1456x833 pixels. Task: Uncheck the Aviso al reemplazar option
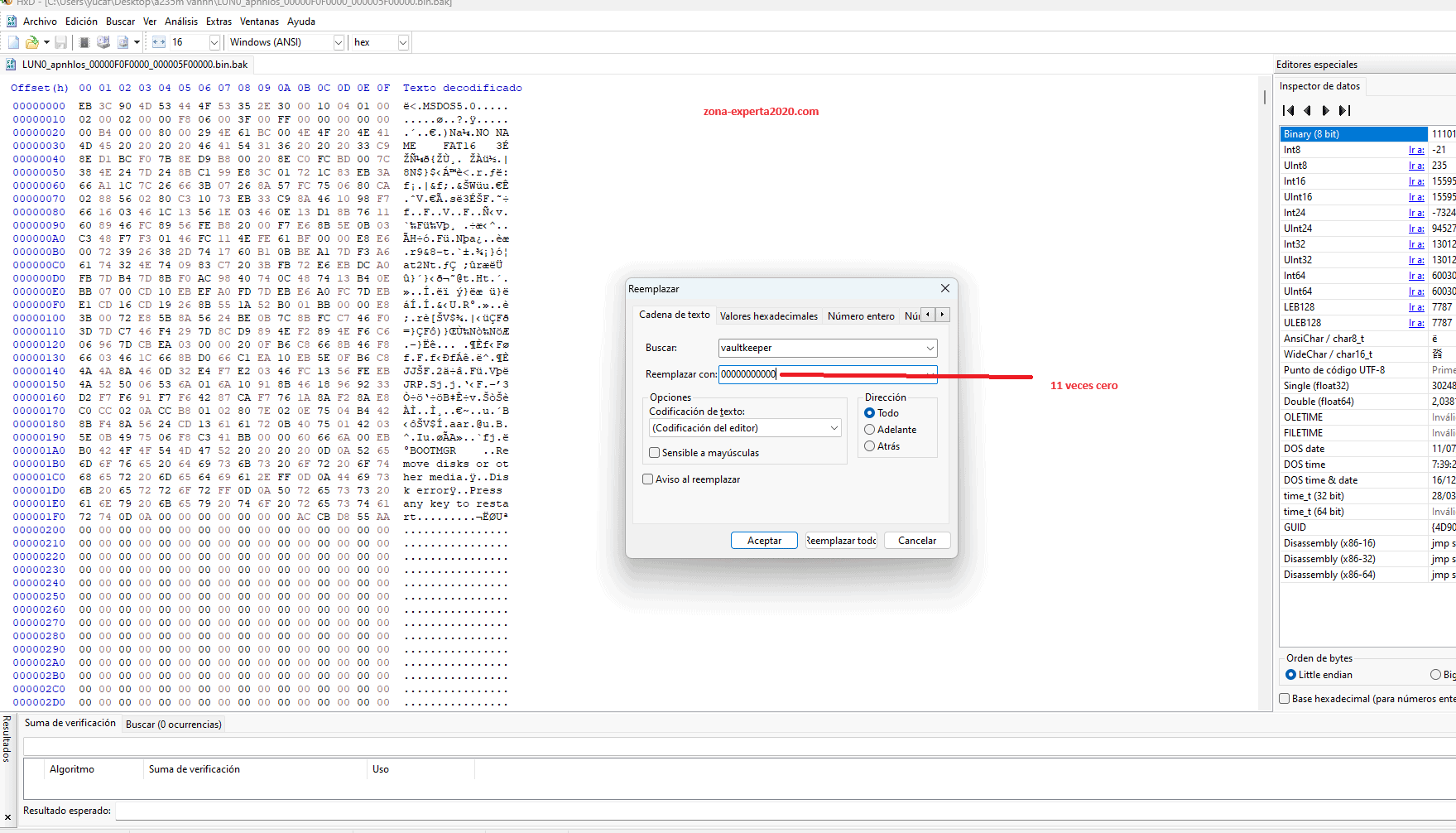click(x=647, y=479)
